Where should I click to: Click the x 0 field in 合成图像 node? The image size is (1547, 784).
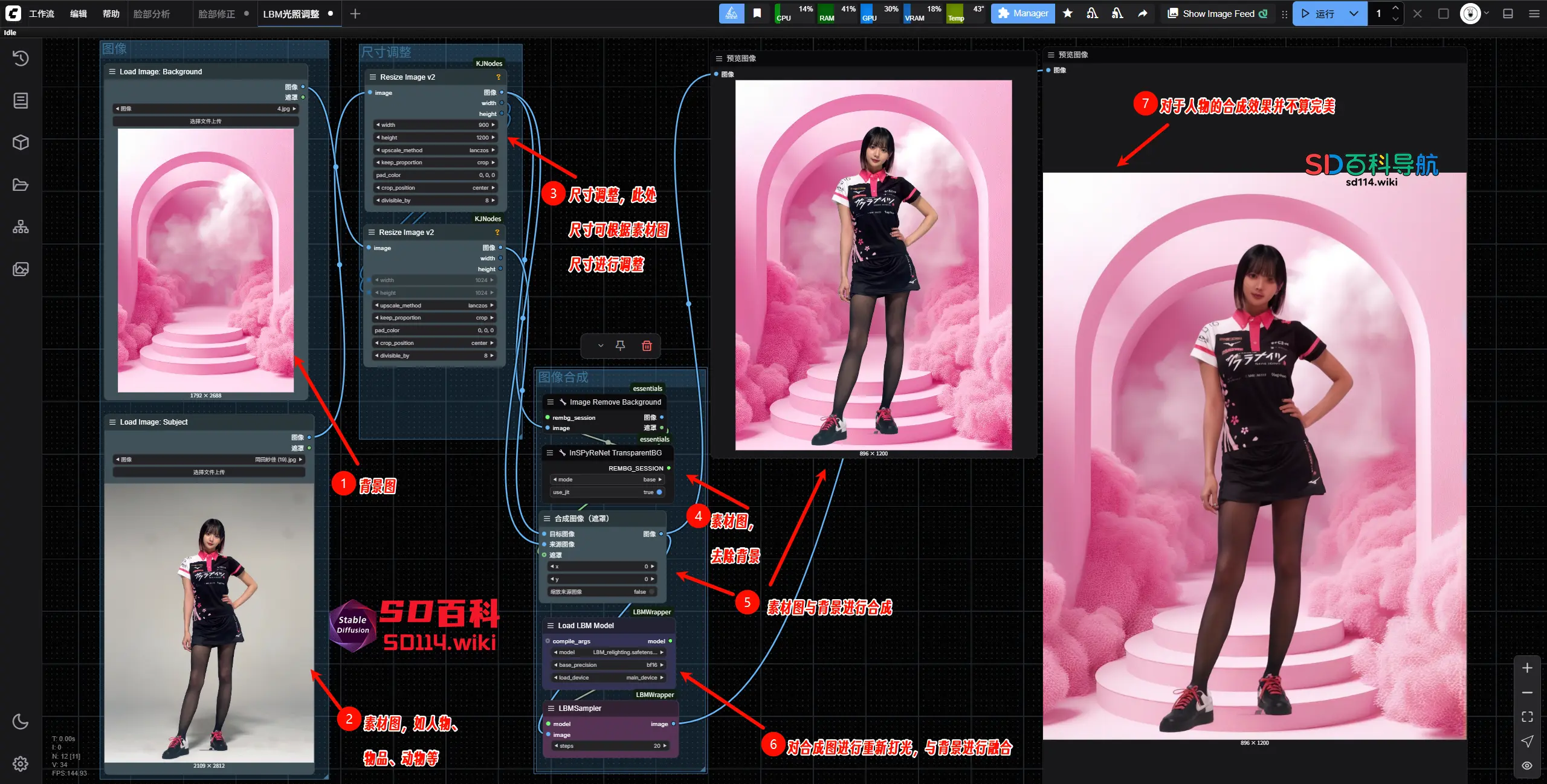point(602,567)
